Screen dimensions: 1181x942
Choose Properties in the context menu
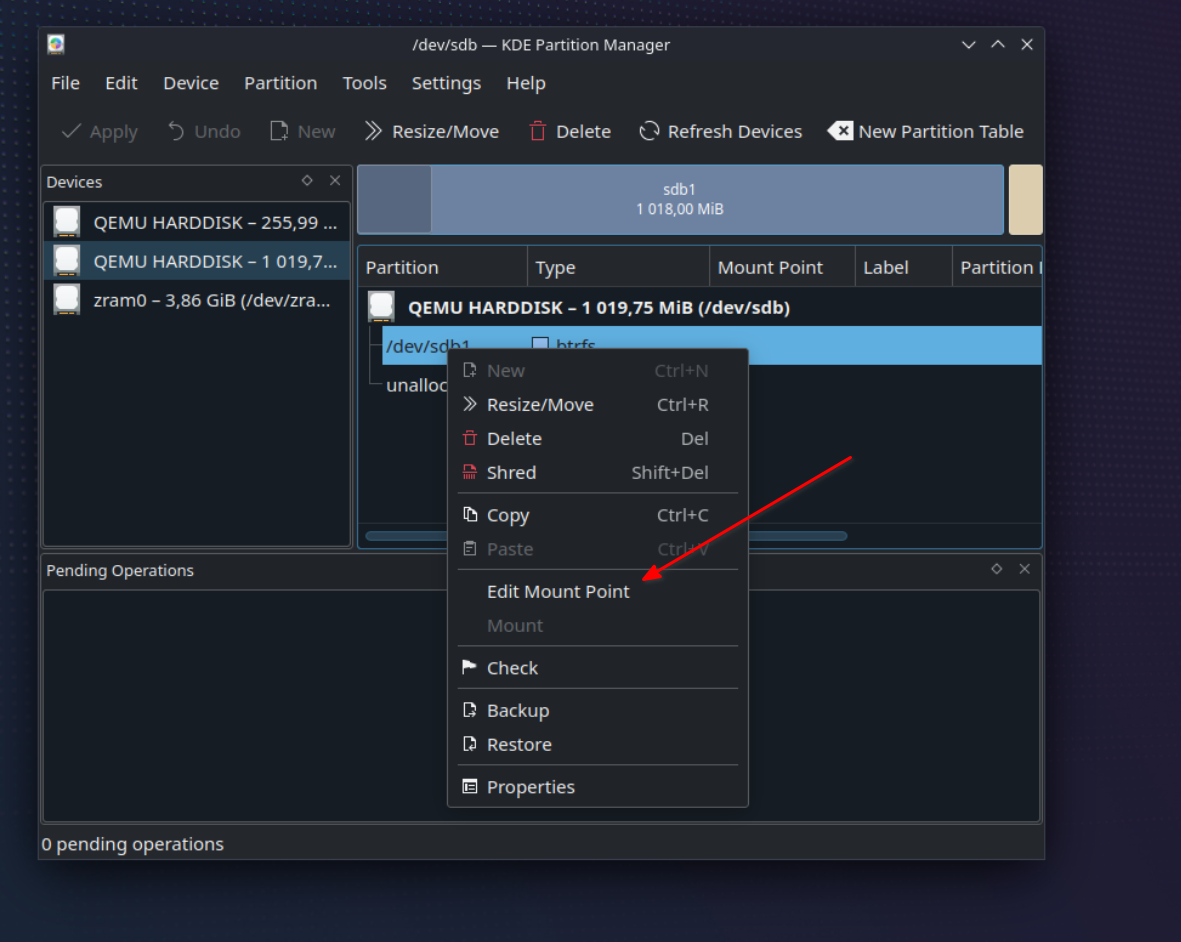597,787
